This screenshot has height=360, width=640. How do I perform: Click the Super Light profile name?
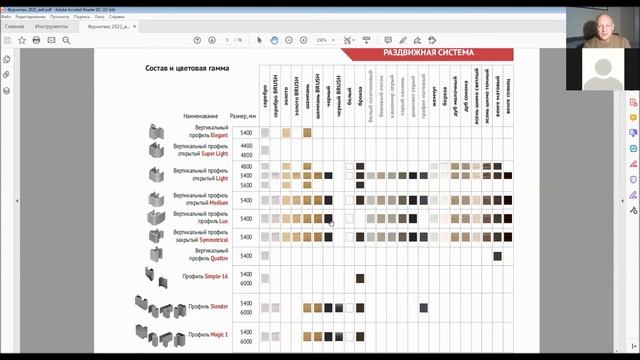[214, 153]
